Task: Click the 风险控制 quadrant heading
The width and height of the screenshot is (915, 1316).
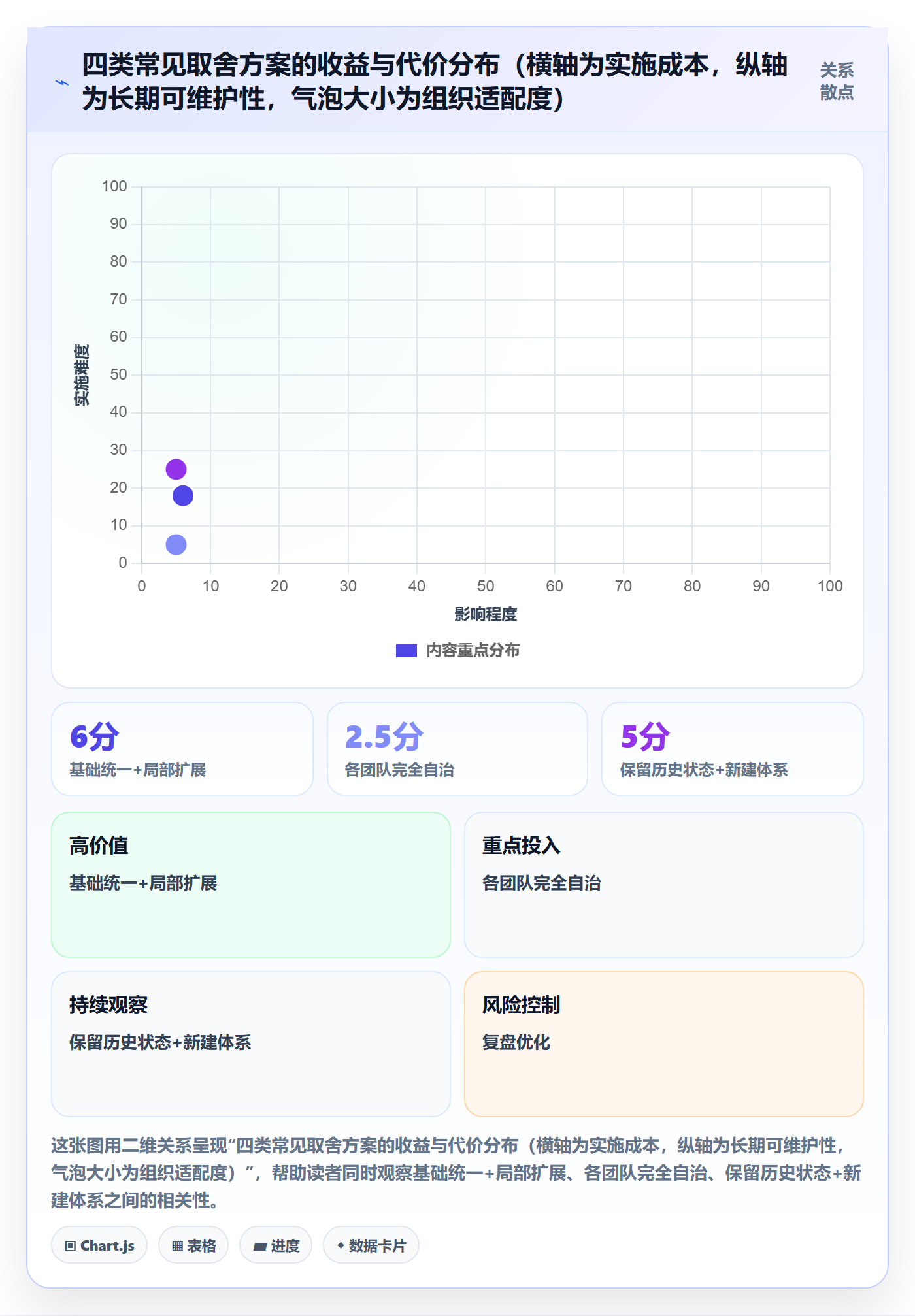Action: 522,1005
